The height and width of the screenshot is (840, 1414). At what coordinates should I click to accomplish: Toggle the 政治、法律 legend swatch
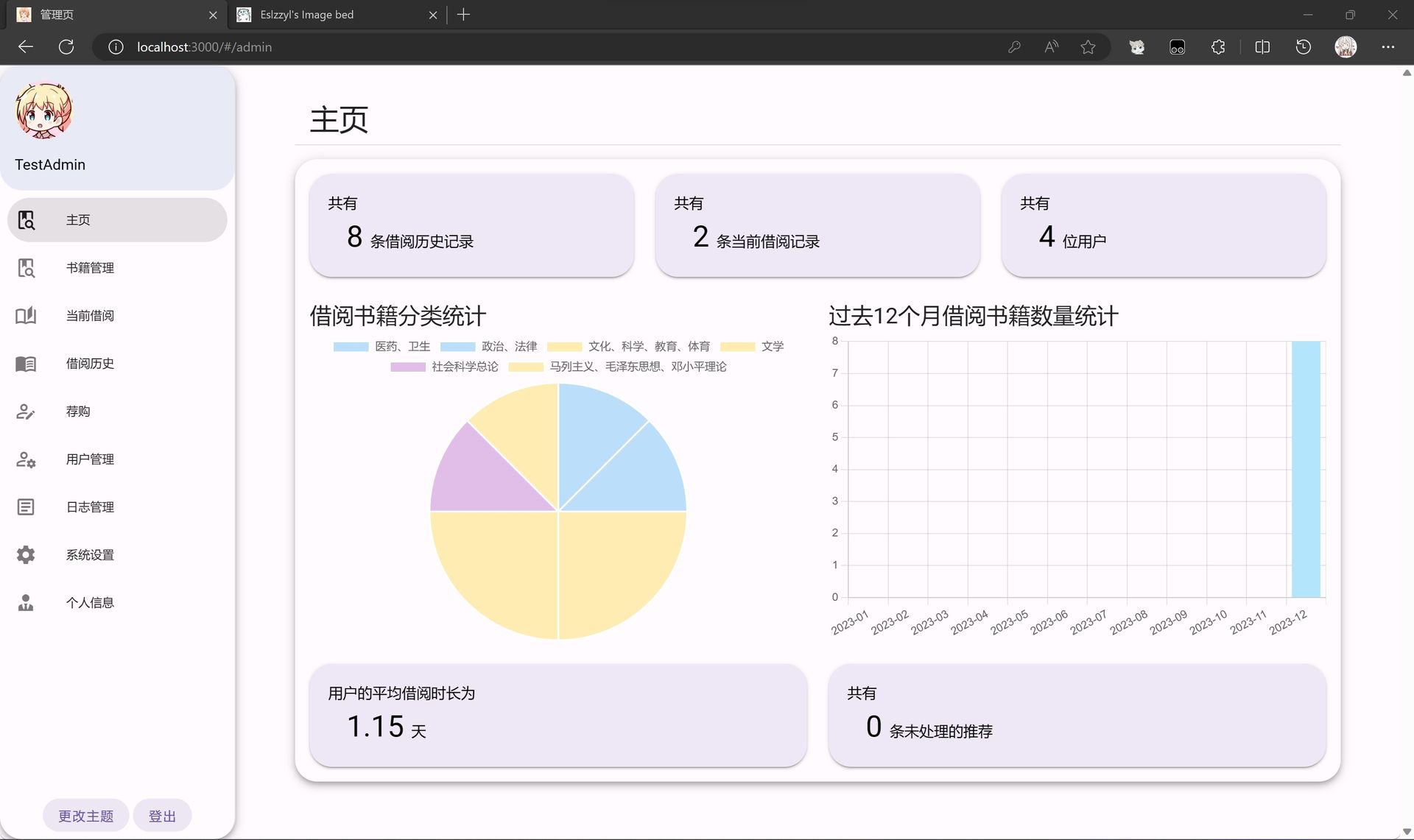[457, 347]
